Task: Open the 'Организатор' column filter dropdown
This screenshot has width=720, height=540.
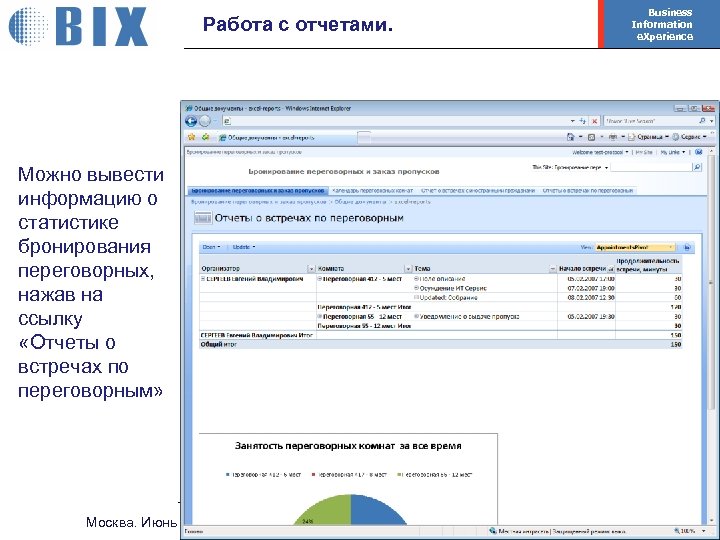Action: tap(311, 269)
